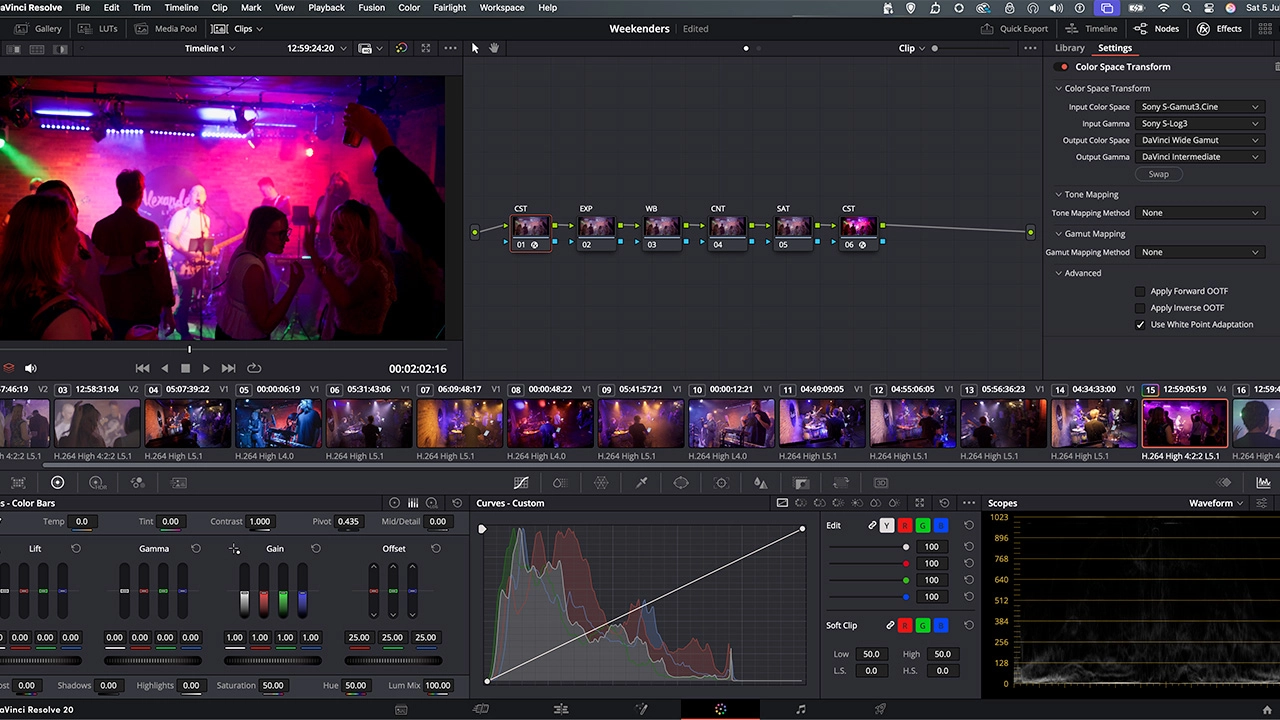
Task: Enable Apply Forward OOTF checkbox
Action: [x=1140, y=291]
